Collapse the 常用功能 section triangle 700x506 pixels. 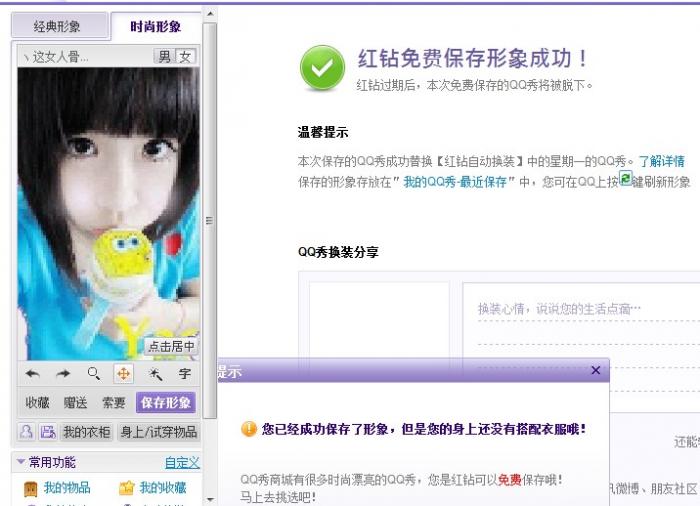pos(21,461)
